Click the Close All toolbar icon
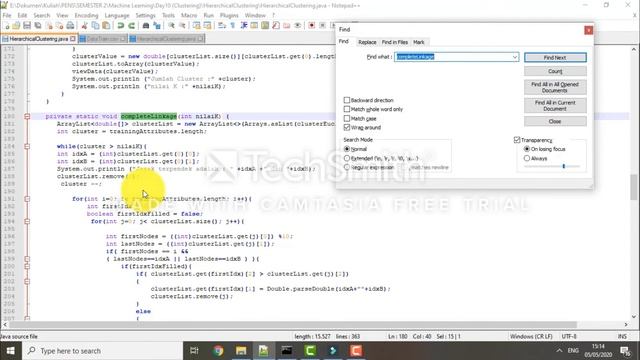This screenshot has width=640, height=360. (59, 26)
